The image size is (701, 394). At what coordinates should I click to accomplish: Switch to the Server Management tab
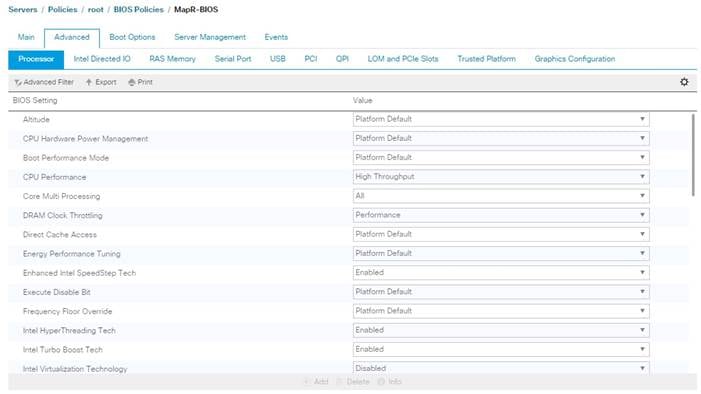click(x=210, y=37)
